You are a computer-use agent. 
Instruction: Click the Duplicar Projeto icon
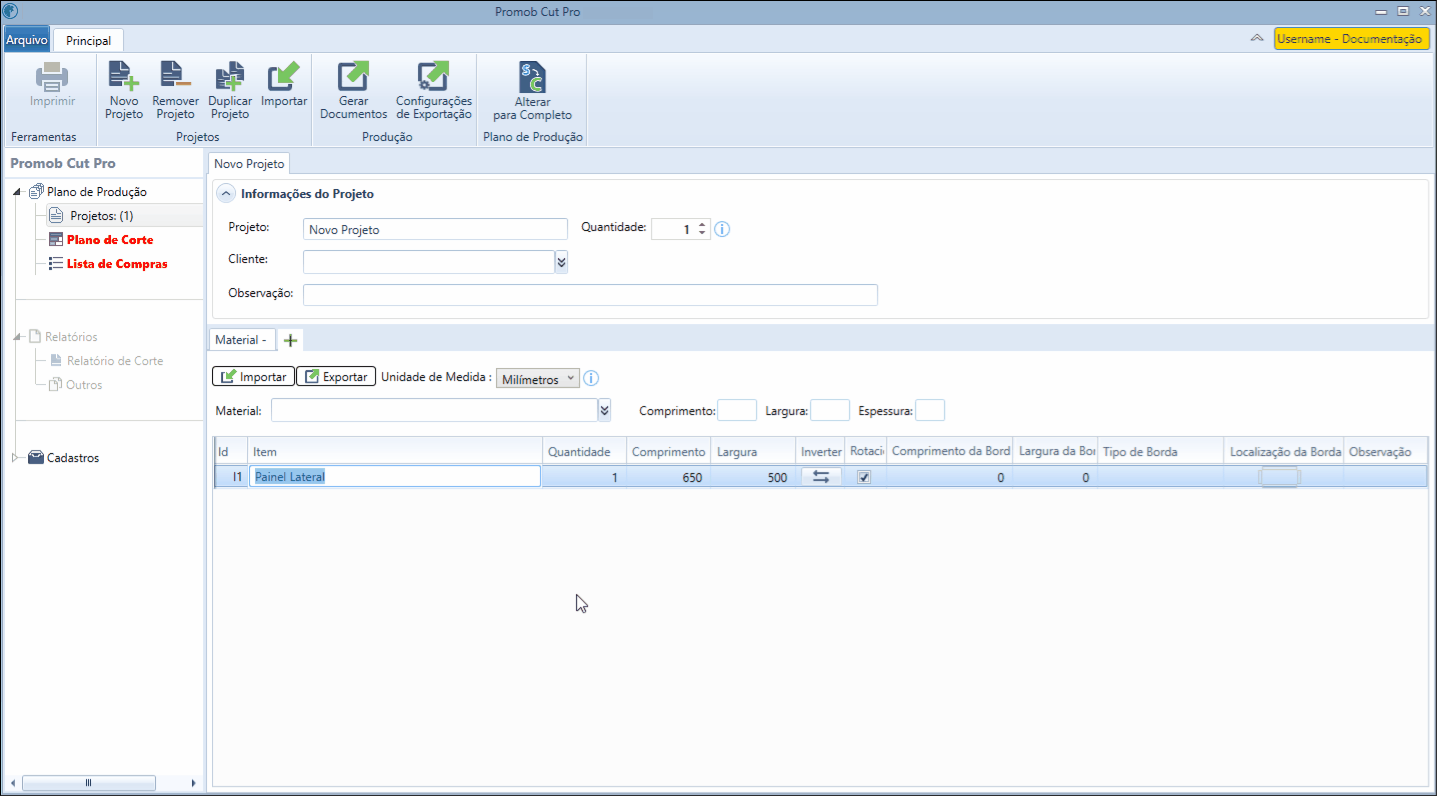[230, 77]
